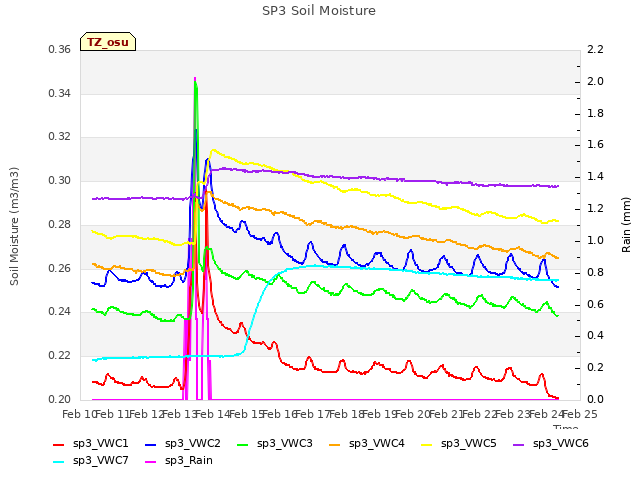Click the 2.0 rain axis tick label

click(596, 82)
